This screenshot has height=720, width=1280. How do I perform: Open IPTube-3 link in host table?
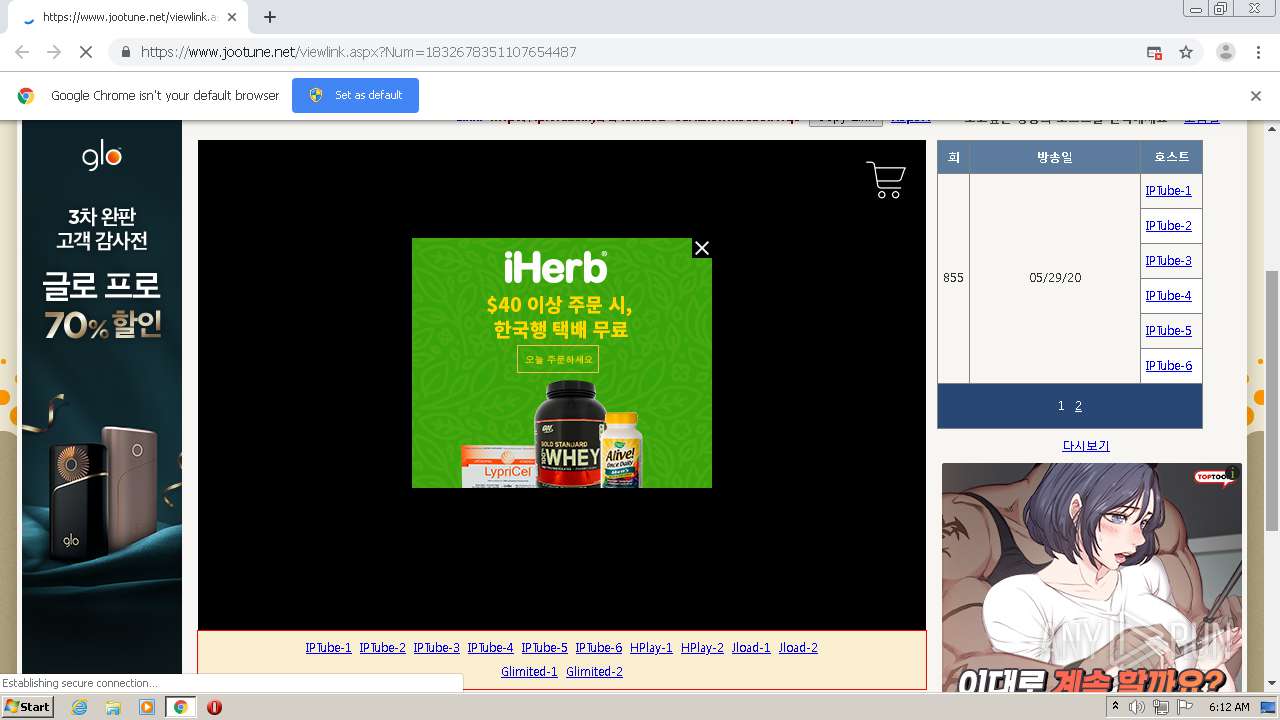[1168, 261]
